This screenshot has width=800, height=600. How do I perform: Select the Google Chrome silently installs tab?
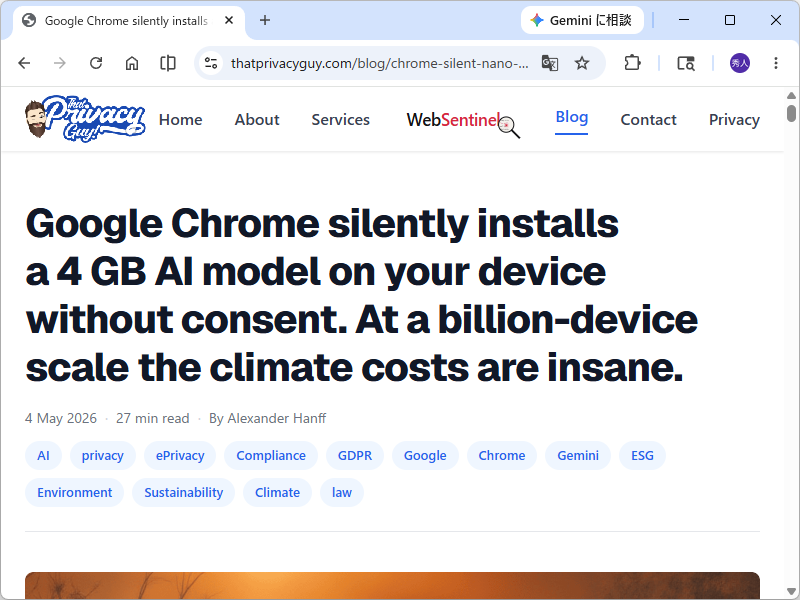tap(129, 20)
